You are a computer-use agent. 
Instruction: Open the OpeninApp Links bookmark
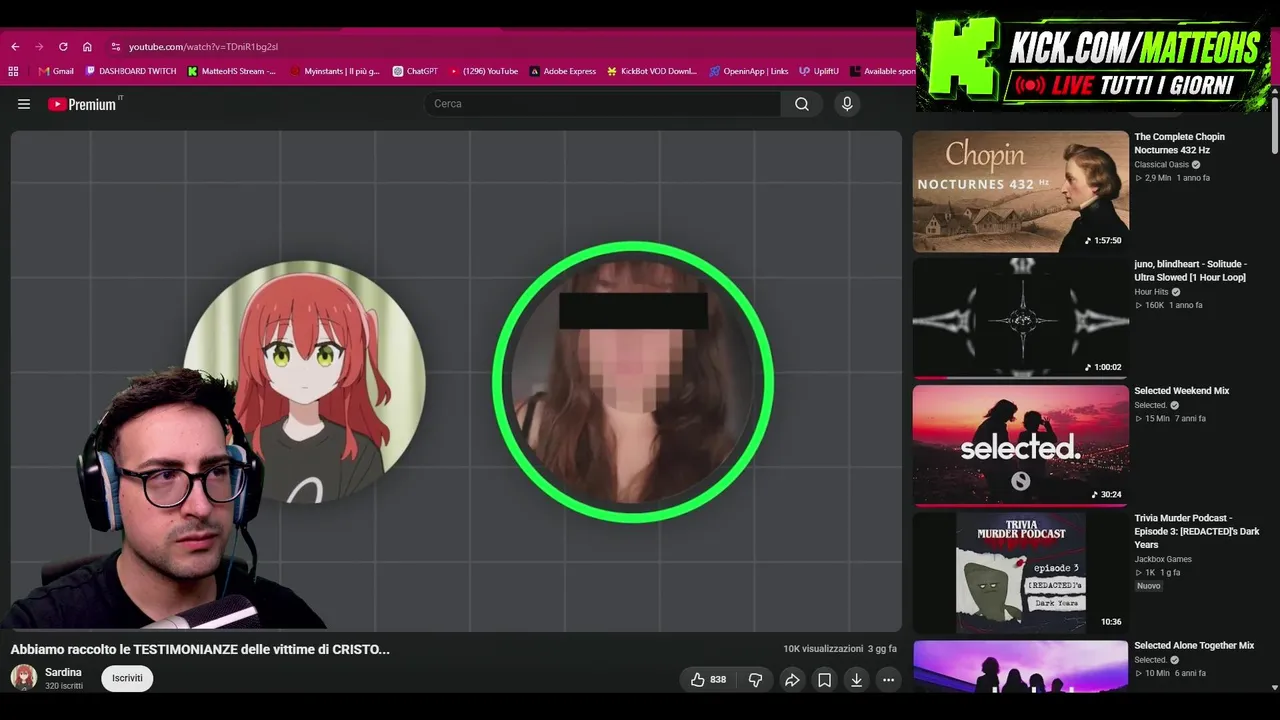point(749,71)
